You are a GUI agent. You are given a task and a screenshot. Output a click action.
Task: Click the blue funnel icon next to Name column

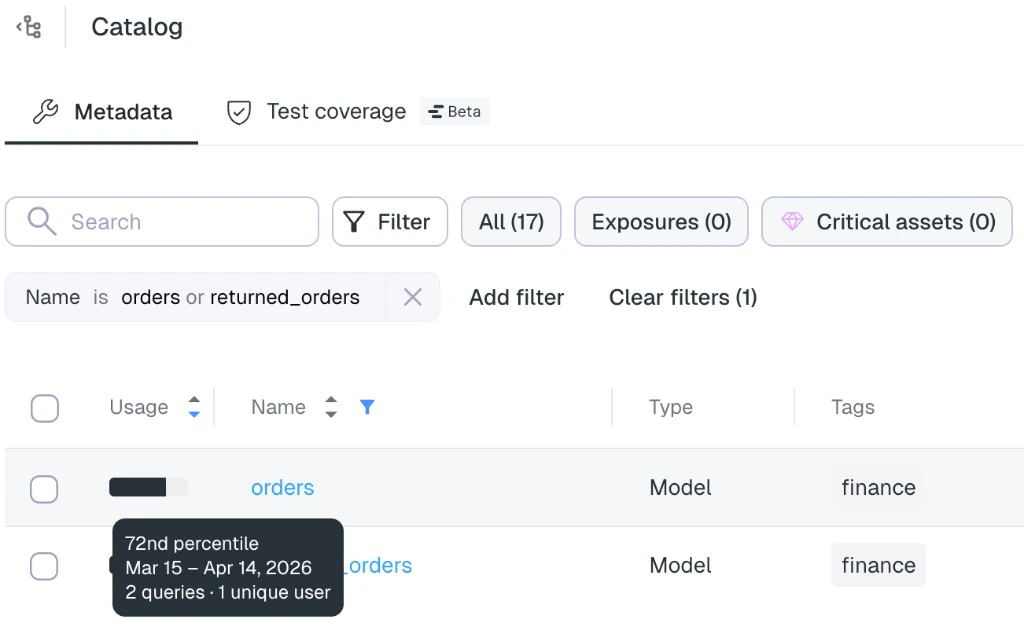tap(367, 407)
